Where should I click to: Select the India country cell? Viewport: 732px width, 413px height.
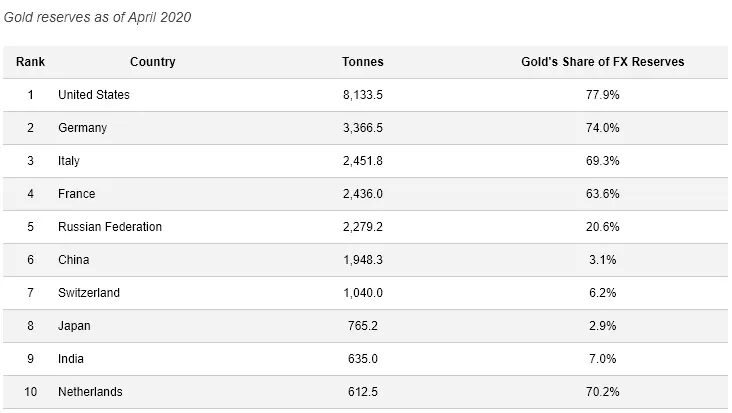(x=70, y=359)
